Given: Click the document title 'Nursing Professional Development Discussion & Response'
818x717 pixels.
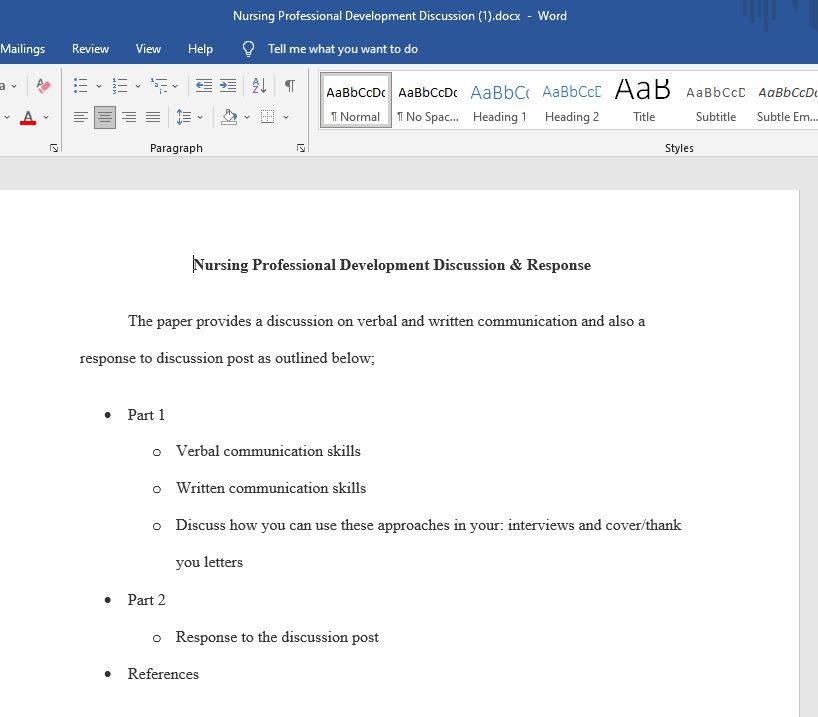Looking at the screenshot, I should point(392,265).
